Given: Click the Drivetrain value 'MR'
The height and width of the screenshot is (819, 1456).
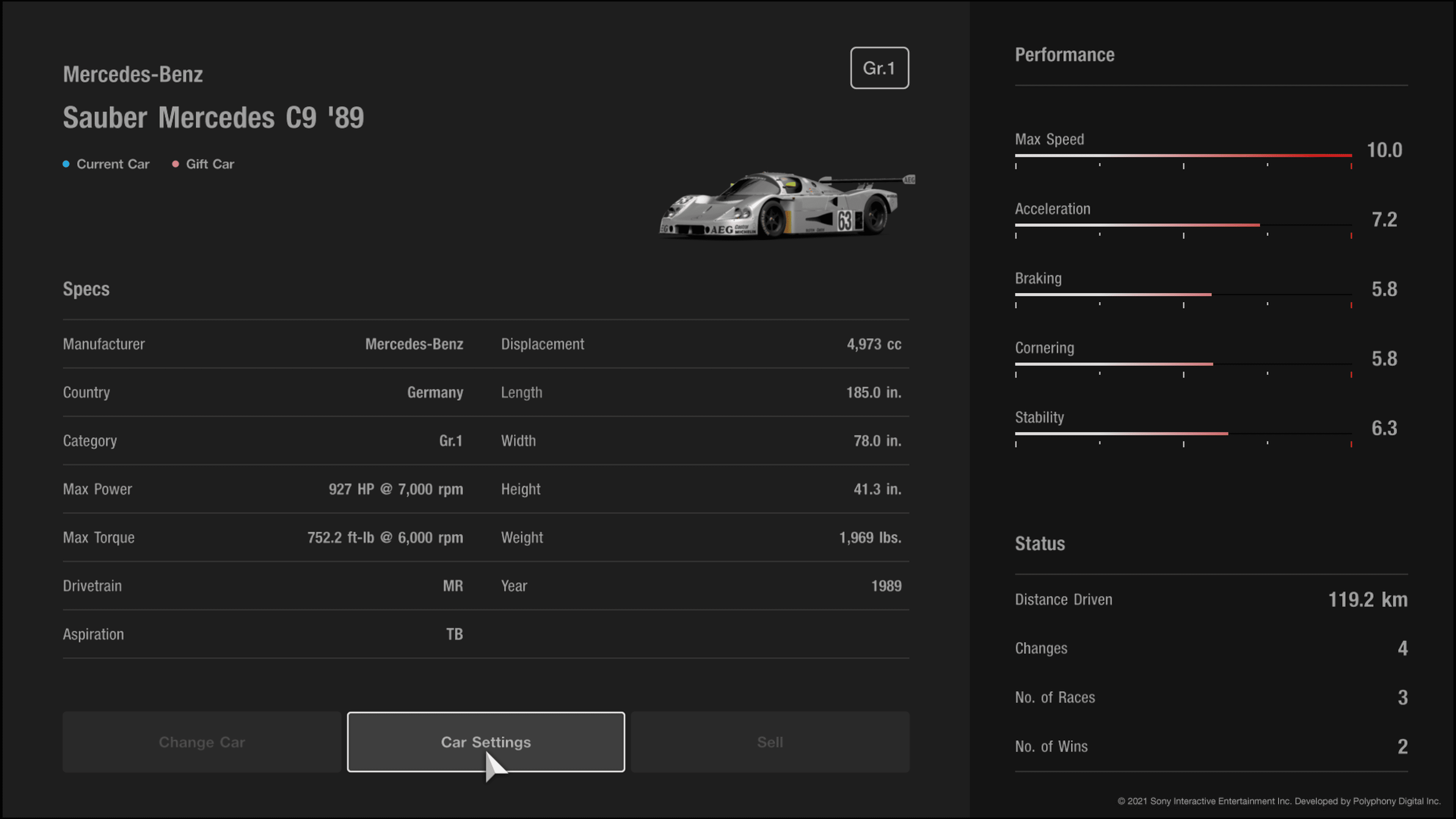Looking at the screenshot, I should [x=453, y=585].
